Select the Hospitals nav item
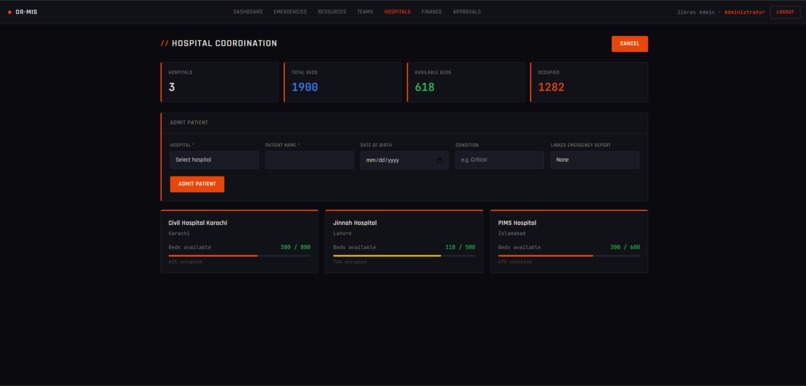The image size is (806, 386). (397, 12)
